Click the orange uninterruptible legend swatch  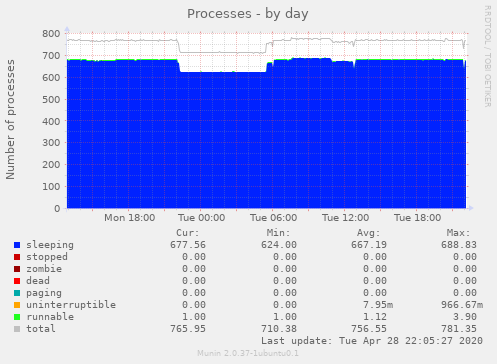[17, 305]
